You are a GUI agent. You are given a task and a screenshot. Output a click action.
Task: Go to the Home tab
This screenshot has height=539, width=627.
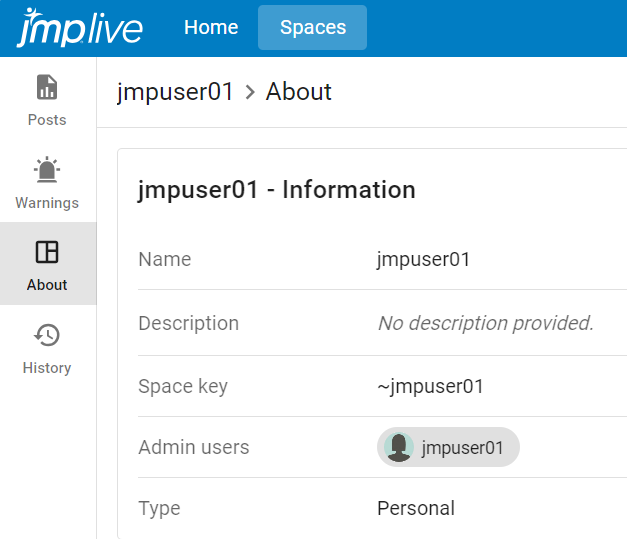pos(211,28)
